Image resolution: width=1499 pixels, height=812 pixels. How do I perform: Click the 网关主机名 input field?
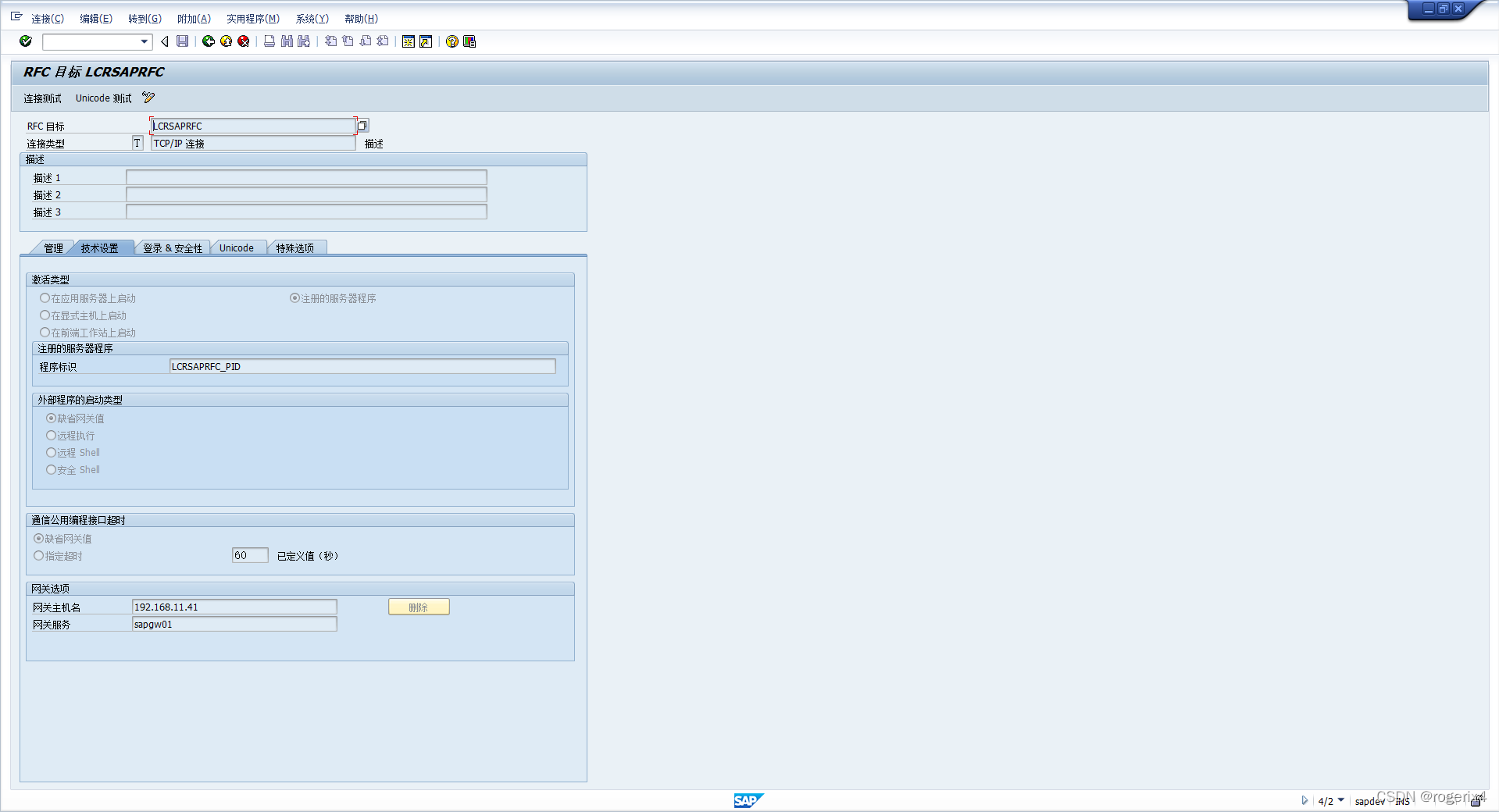[x=234, y=607]
